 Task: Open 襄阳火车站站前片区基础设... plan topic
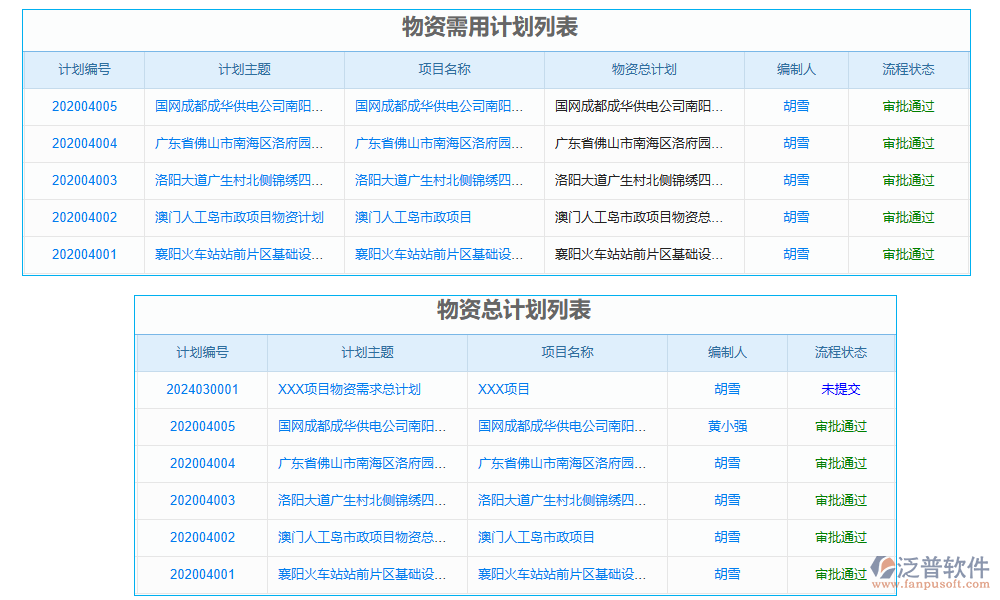244,254
